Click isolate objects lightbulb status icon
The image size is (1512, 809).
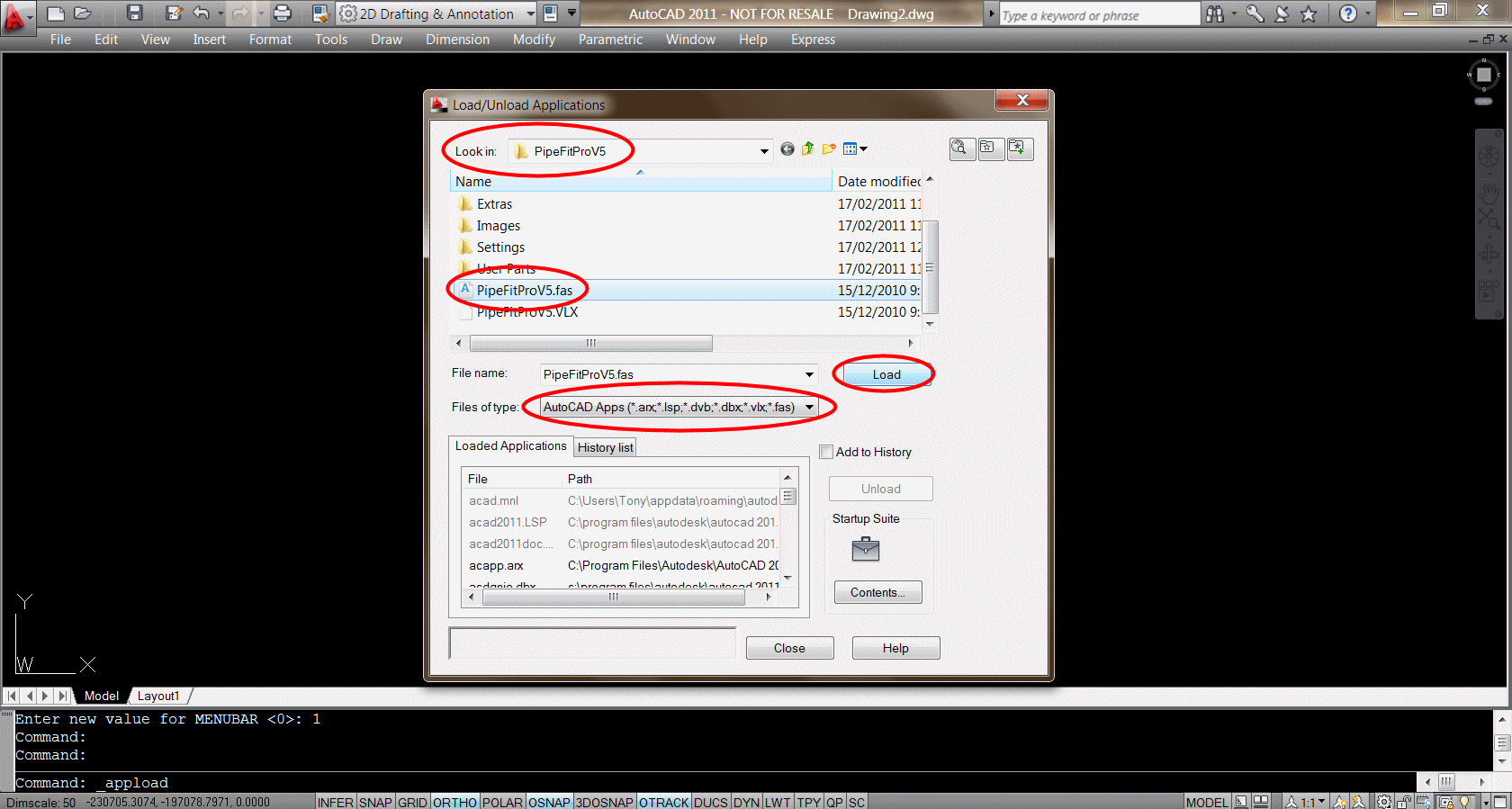point(1465,802)
